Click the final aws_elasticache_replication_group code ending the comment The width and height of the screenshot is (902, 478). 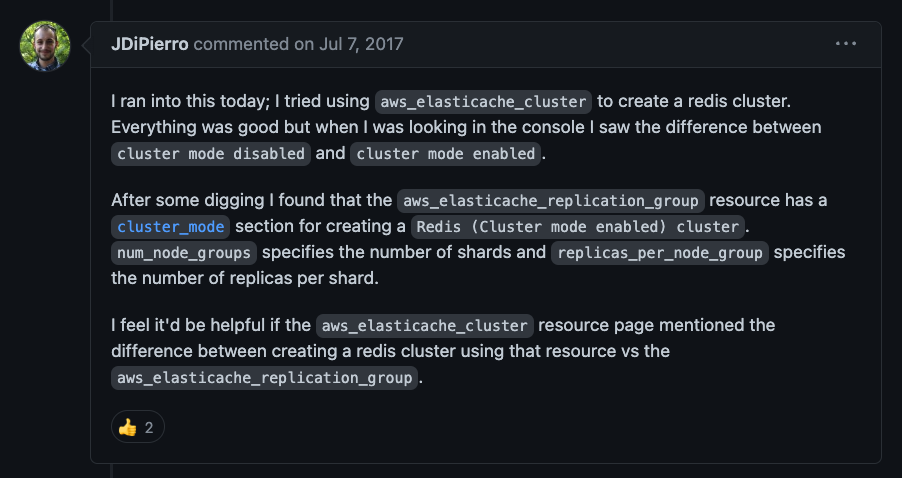pyautogui.click(x=264, y=378)
